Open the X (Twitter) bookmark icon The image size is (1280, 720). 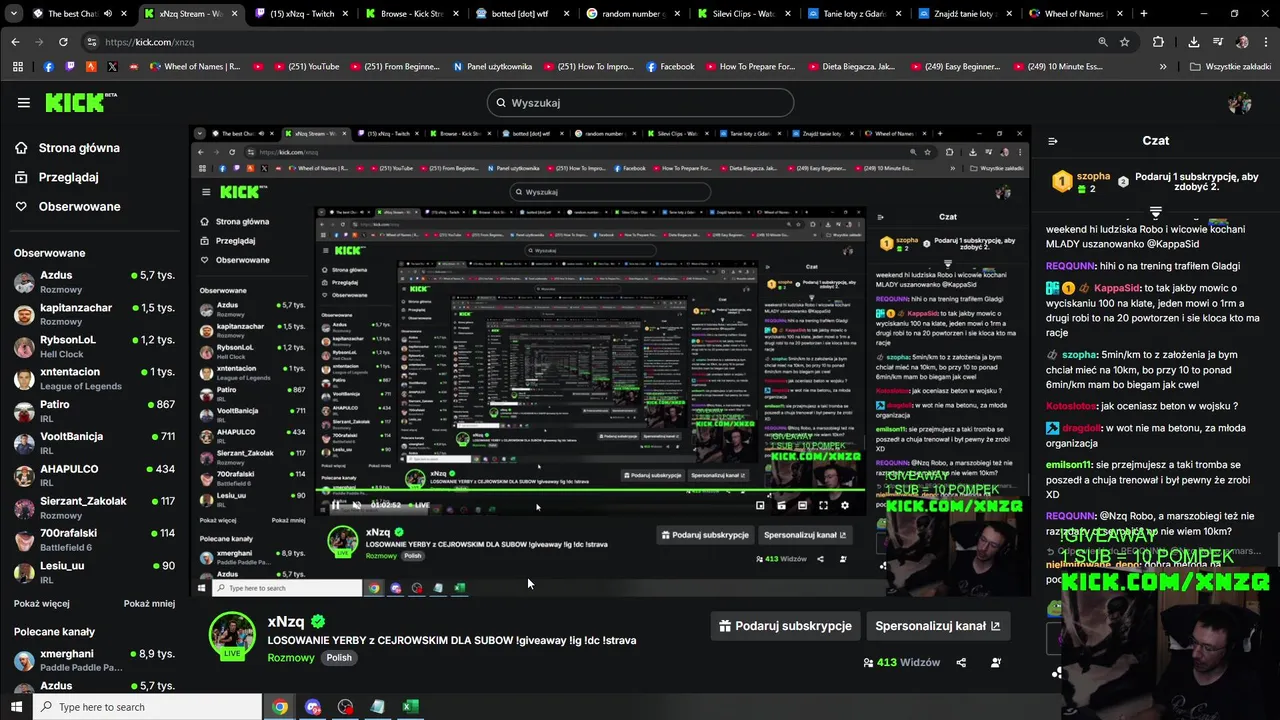pos(112,67)
